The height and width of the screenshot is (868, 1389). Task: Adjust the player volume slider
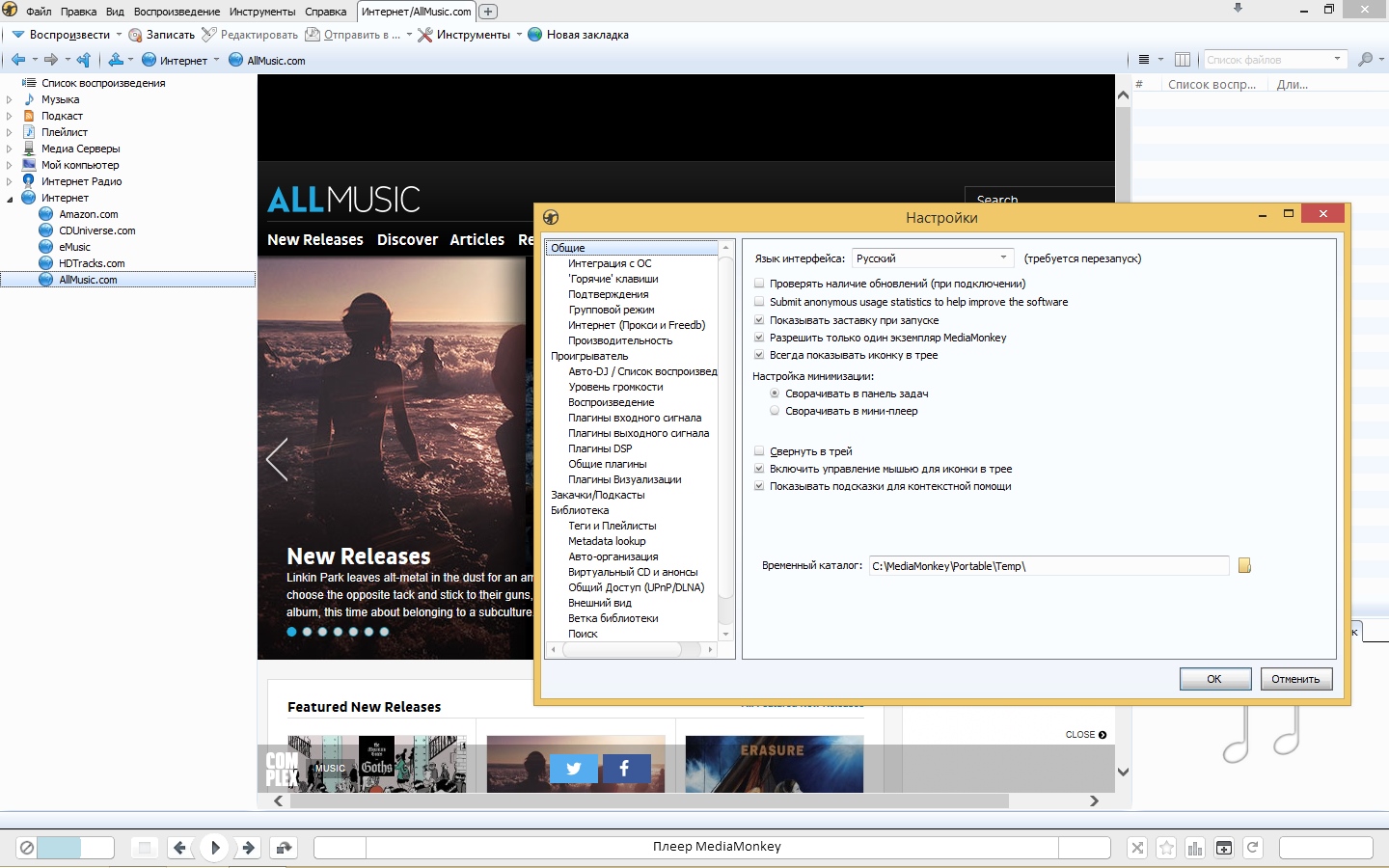[75, 848]
